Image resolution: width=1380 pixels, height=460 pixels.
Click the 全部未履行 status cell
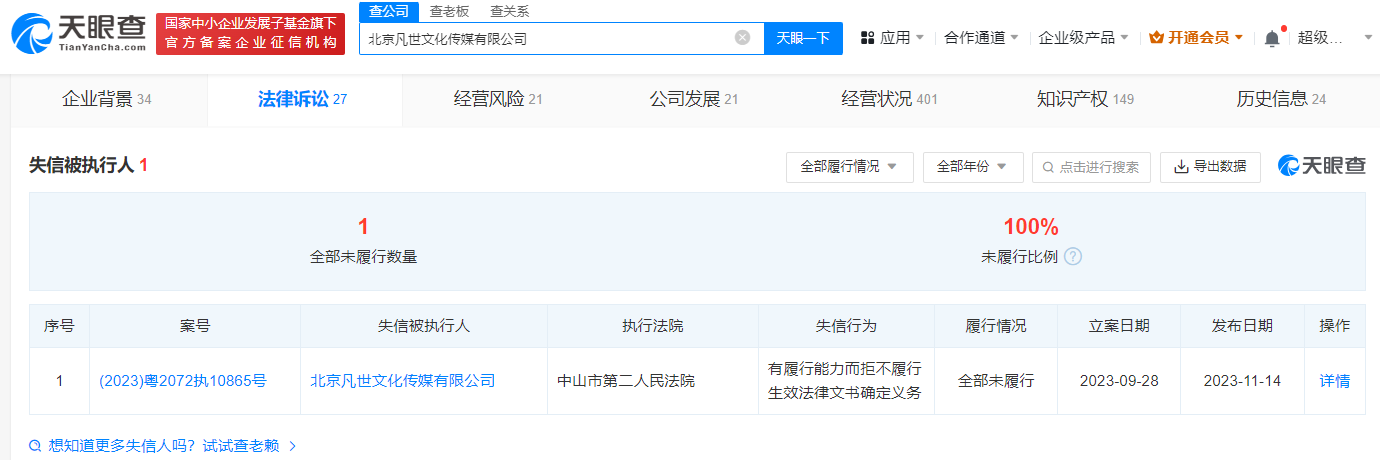[996, 381]
